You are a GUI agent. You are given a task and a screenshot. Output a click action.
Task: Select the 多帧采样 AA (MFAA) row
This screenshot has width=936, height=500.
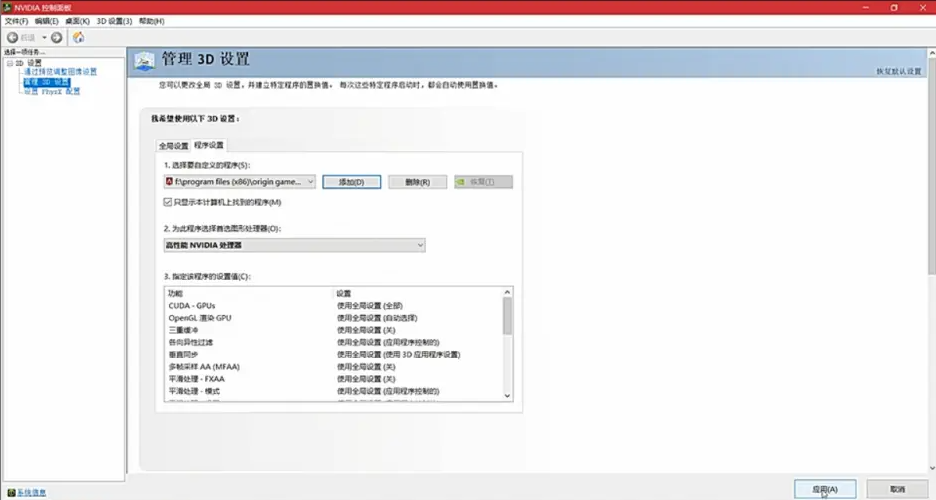tap(334, 367)
